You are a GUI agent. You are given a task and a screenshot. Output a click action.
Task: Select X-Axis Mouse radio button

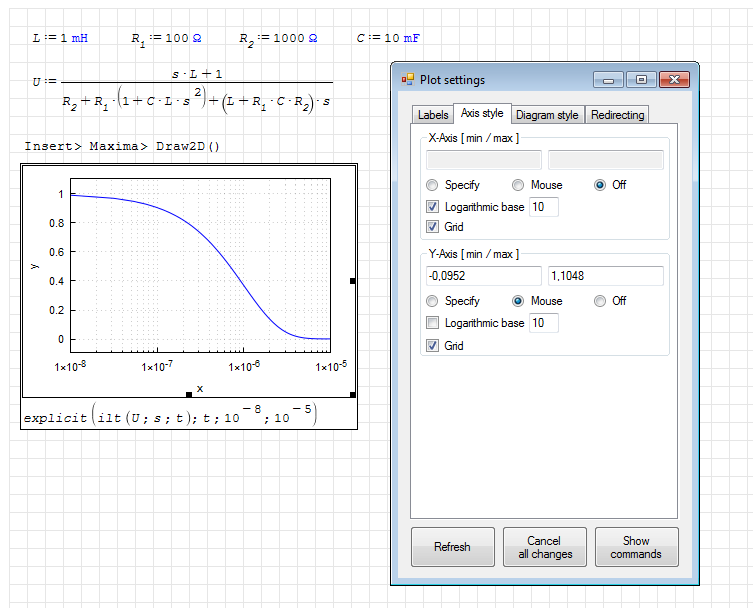518,185
